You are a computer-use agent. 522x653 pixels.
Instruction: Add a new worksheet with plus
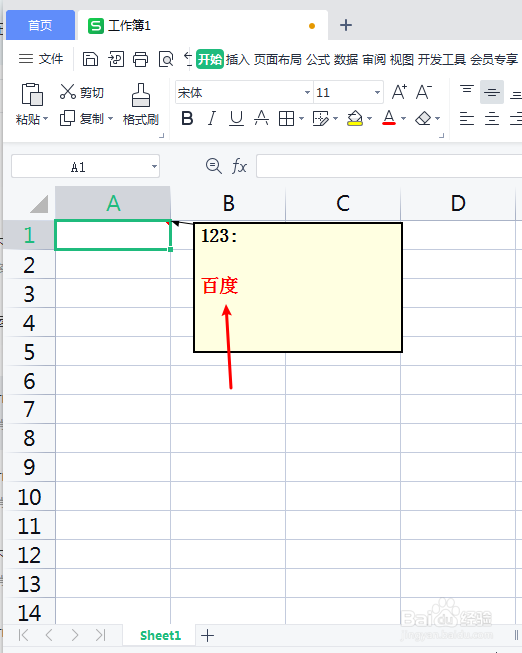pyautogui.click(x=207, y=636)
